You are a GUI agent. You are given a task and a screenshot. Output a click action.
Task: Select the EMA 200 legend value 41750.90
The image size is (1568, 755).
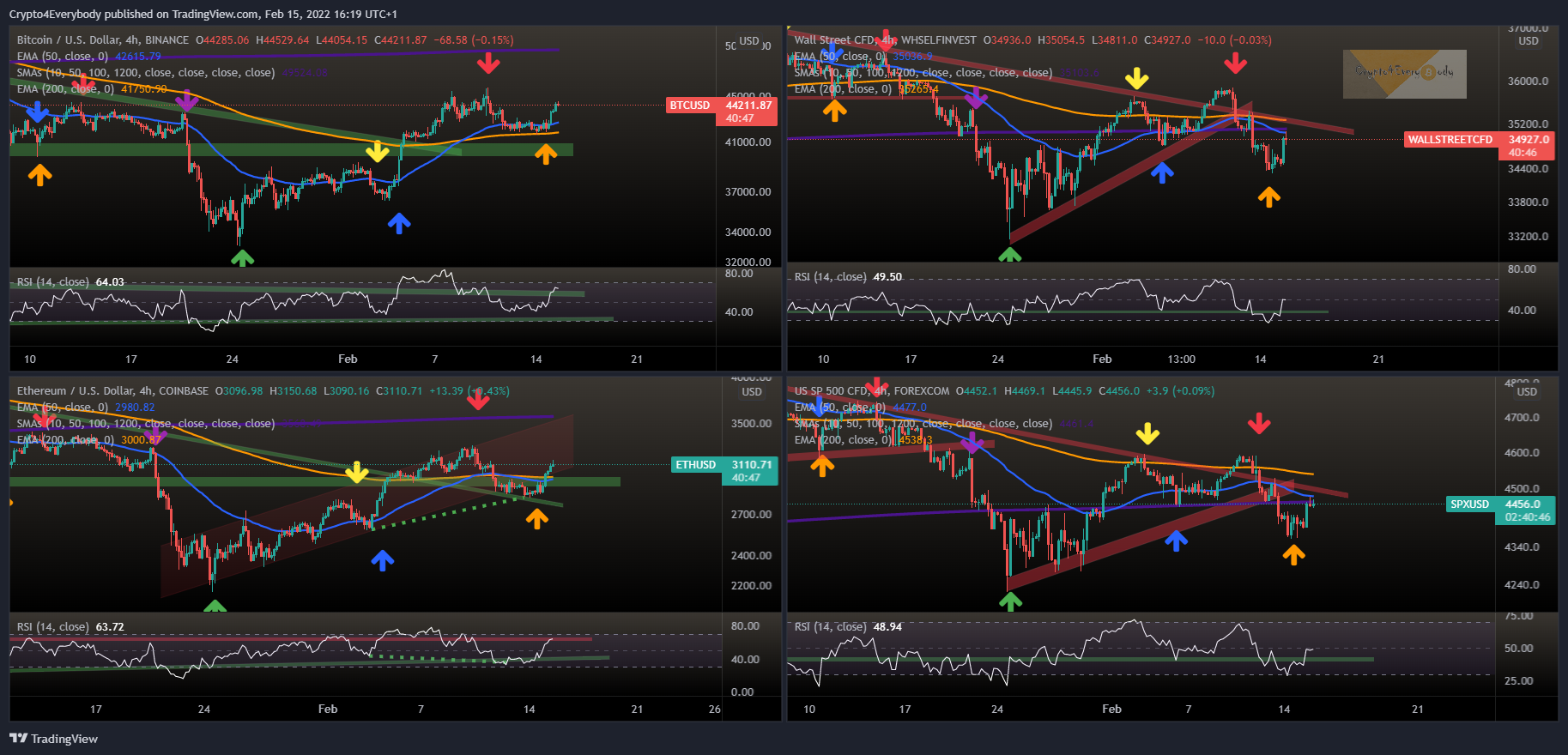(144, 89)
